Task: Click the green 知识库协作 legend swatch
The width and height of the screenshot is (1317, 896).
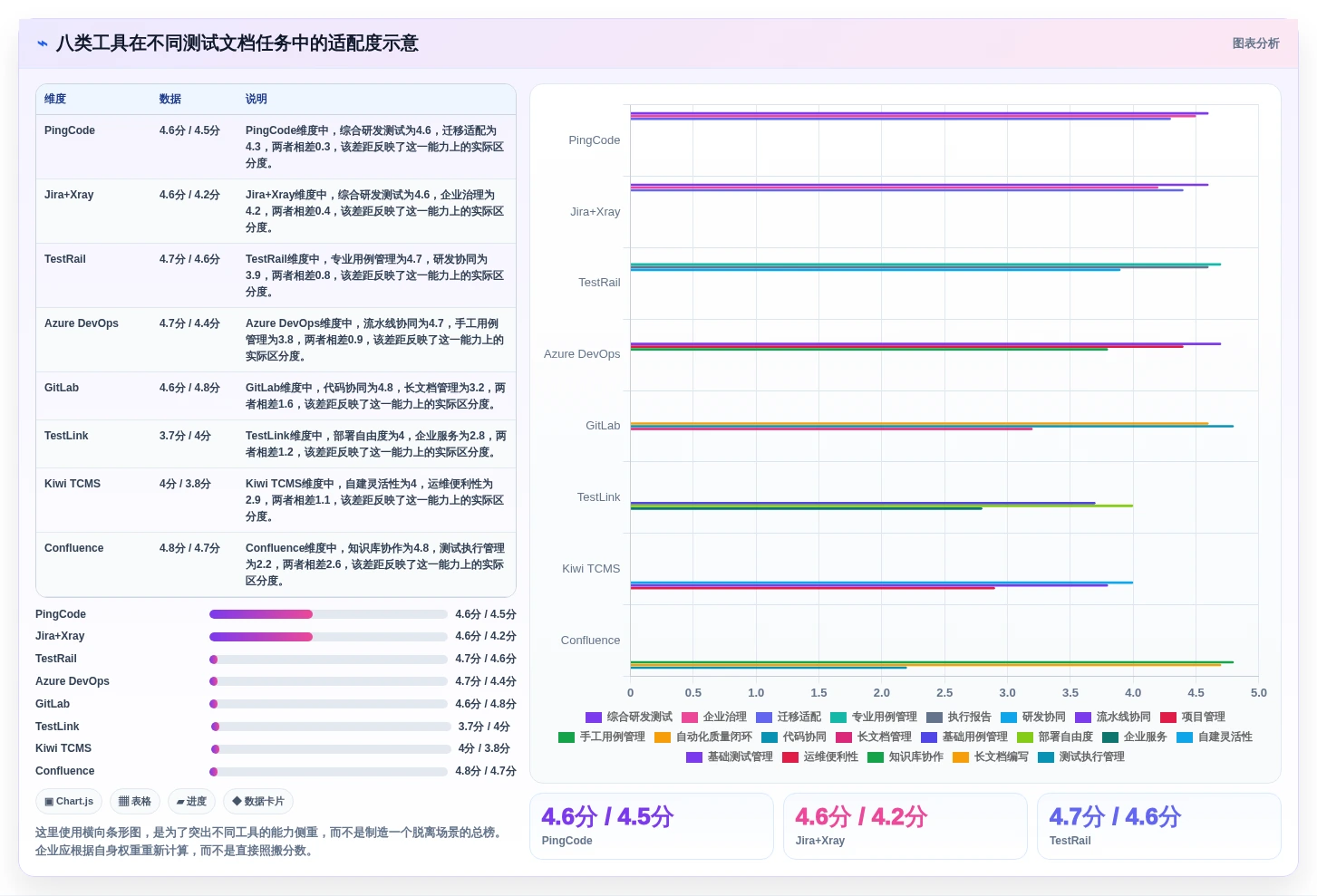Action: (876, 757)
